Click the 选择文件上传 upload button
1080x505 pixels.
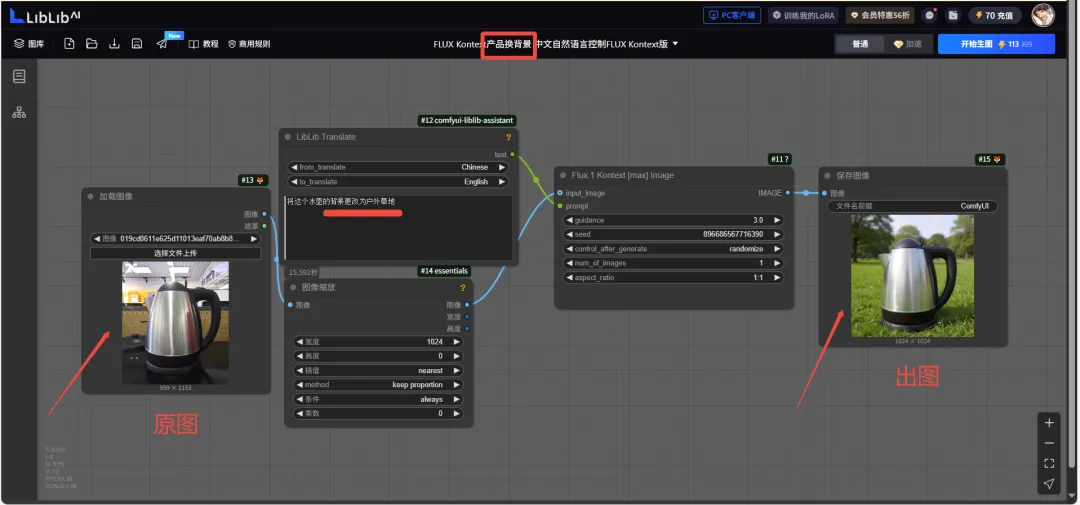(176, 254)
